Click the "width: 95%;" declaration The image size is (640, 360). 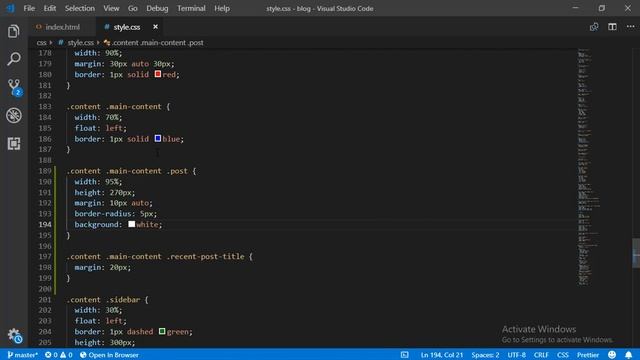point(98,182)
